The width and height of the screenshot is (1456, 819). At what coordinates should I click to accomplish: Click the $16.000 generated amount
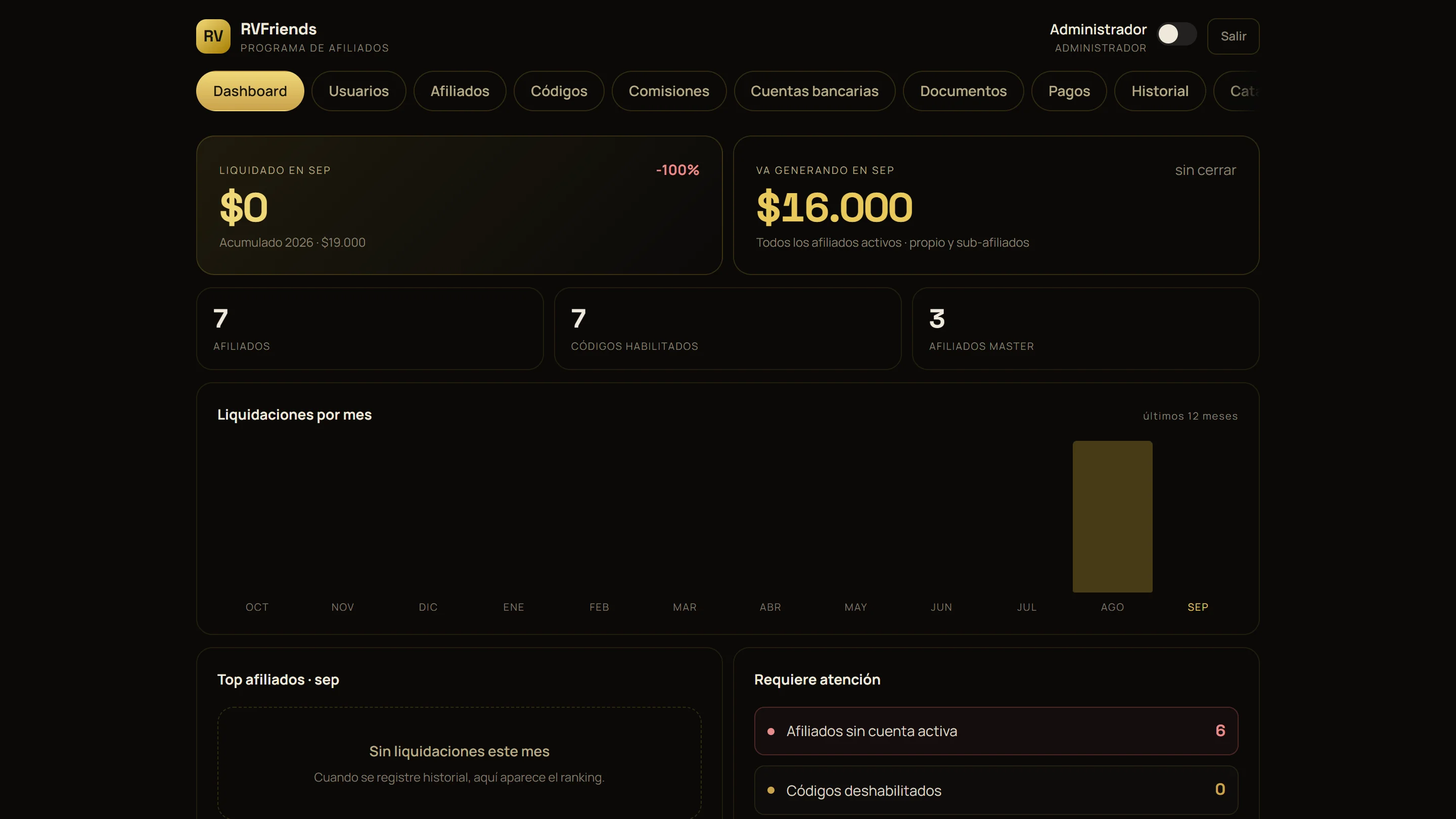coord(834,207)
